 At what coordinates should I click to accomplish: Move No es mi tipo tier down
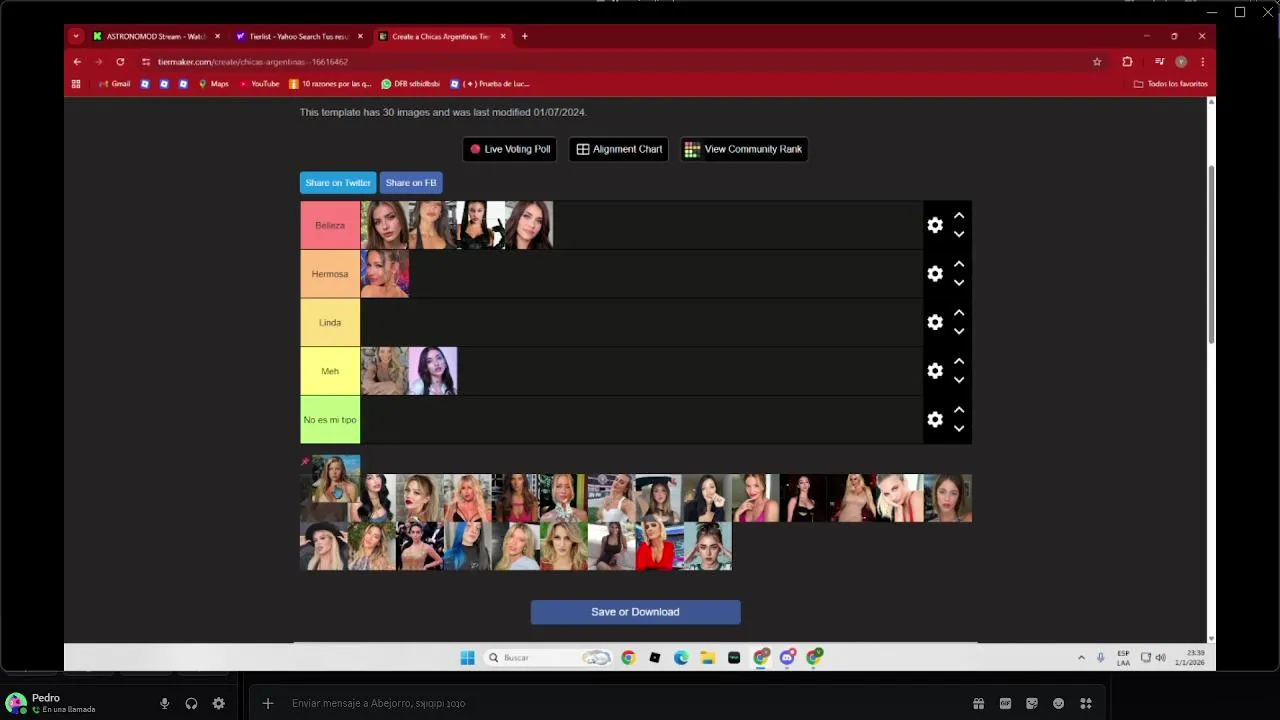[x=959, y=428]
